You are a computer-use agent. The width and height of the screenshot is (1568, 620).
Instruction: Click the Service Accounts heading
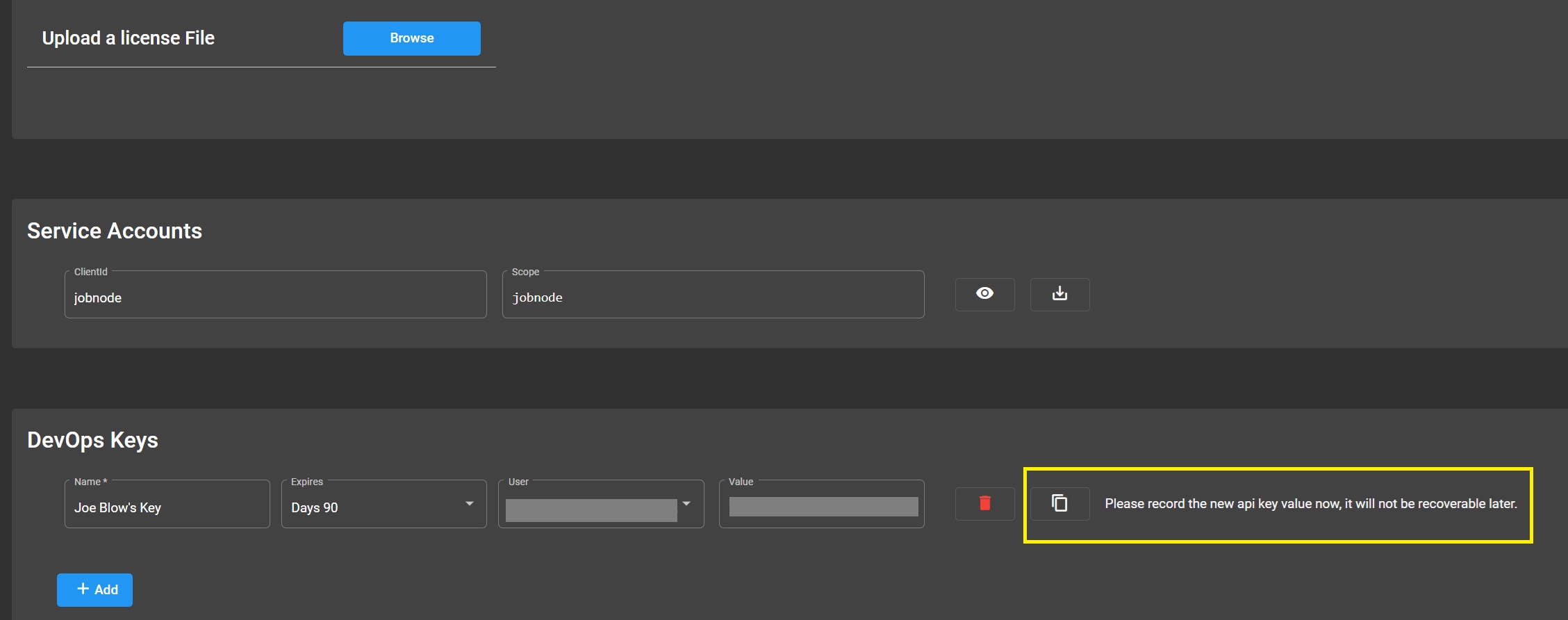tap(115, 231)
